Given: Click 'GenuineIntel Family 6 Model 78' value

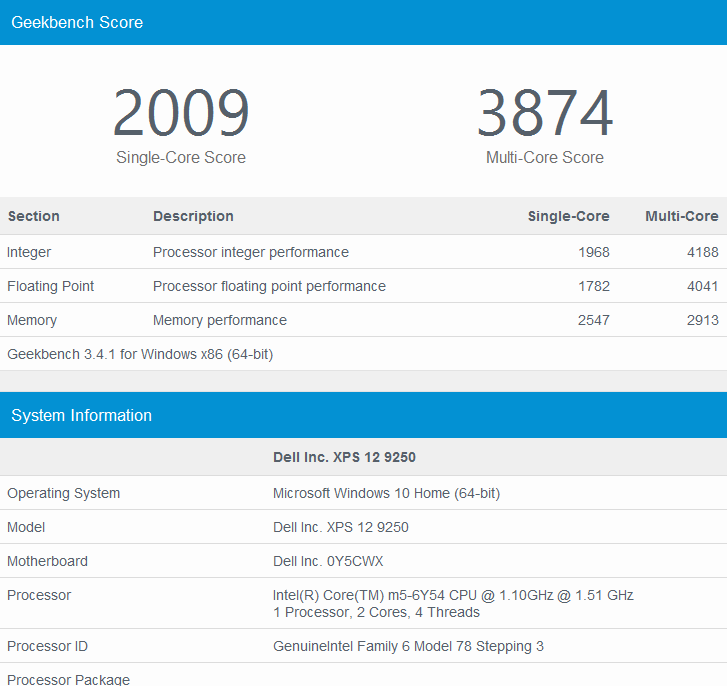Looking at the screenshot, I should 408,646.
